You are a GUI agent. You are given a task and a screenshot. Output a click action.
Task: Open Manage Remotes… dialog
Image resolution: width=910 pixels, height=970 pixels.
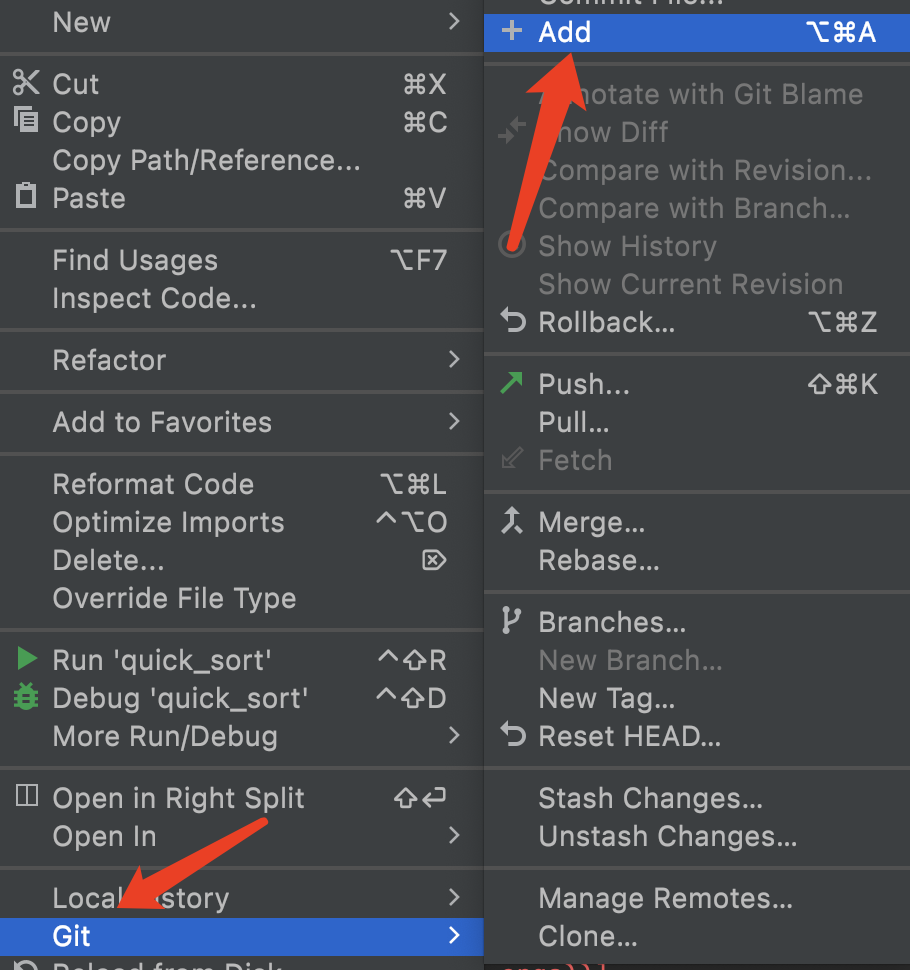(x=665, y=898)
